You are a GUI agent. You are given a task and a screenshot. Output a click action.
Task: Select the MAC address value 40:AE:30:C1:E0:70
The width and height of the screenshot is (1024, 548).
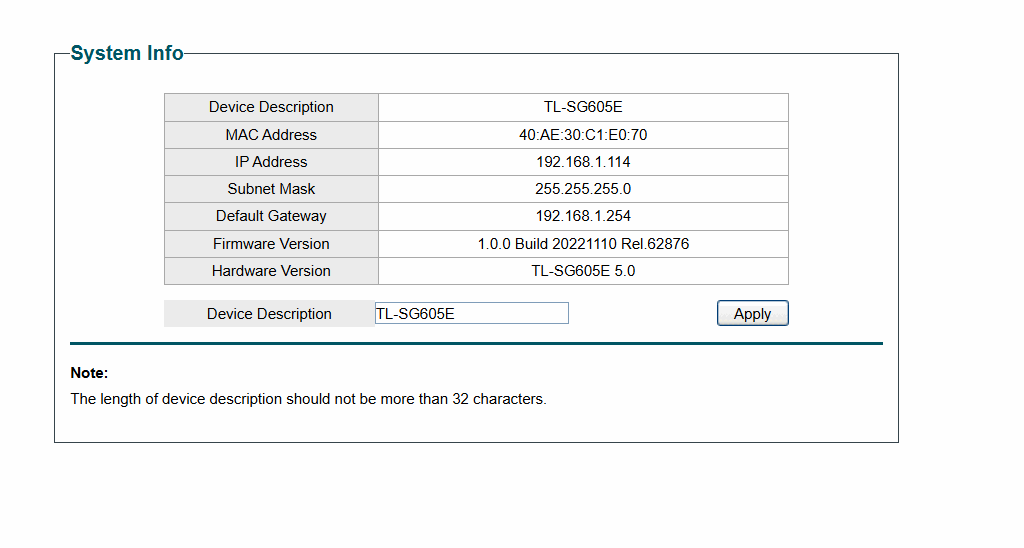[583, 135]
